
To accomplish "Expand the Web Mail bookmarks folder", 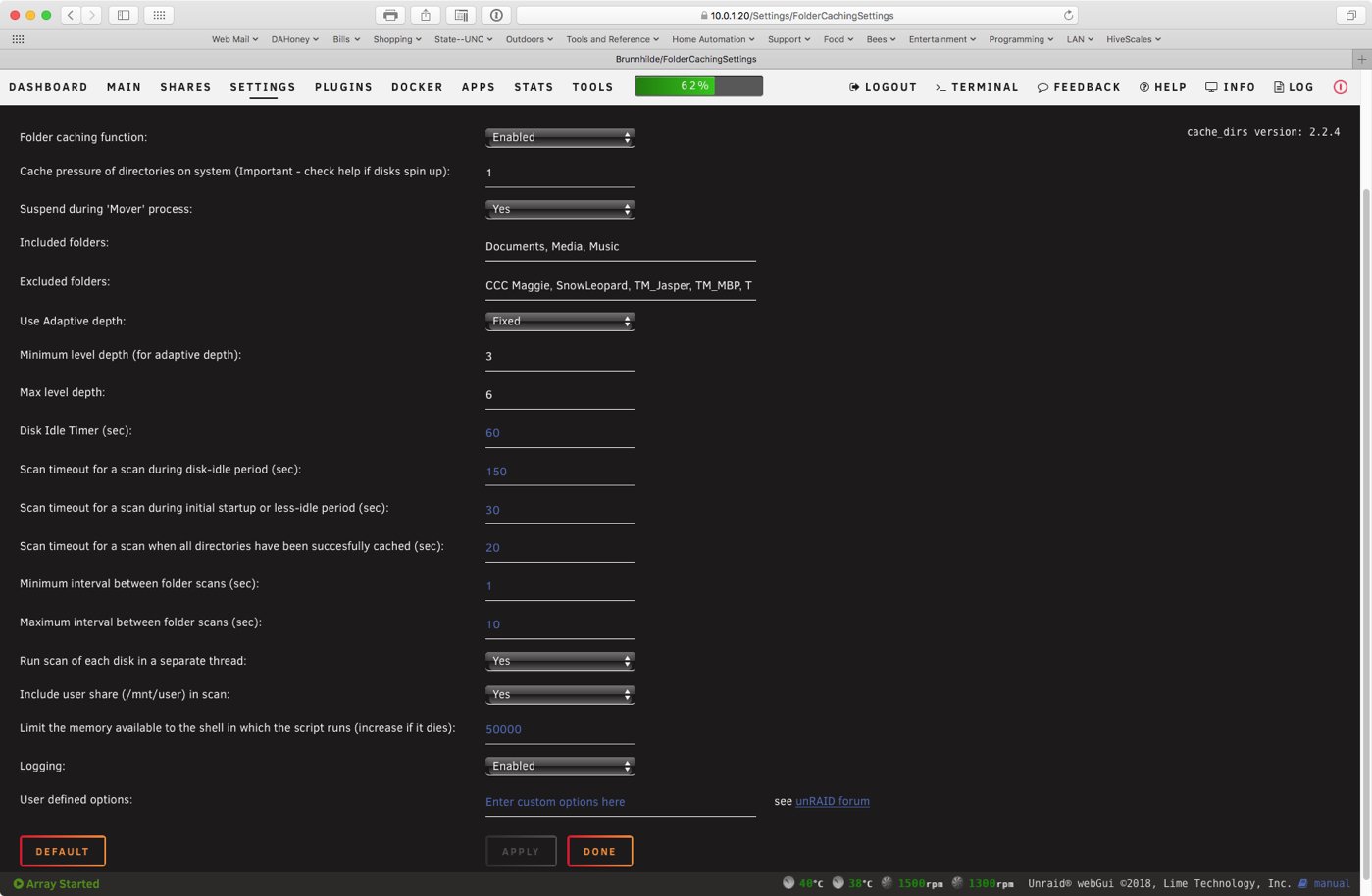I will (x=234, y=39).
